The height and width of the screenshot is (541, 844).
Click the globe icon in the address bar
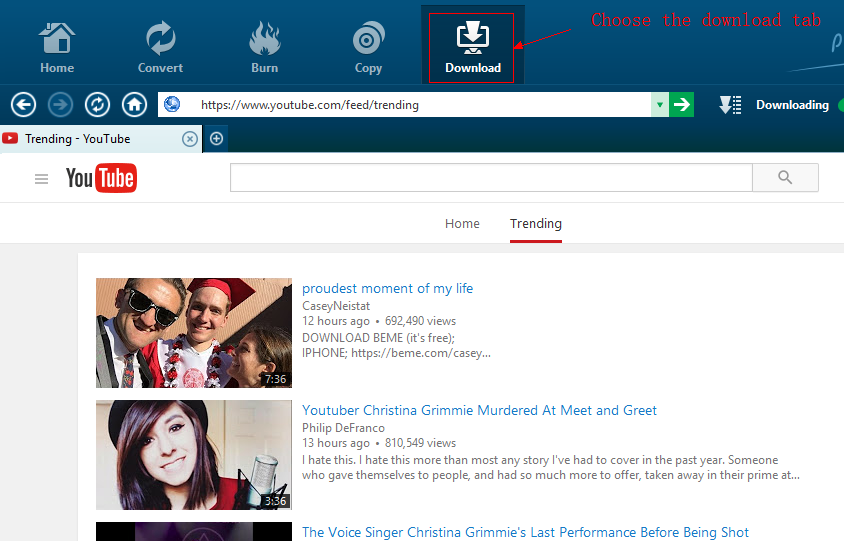coord(172,104)
